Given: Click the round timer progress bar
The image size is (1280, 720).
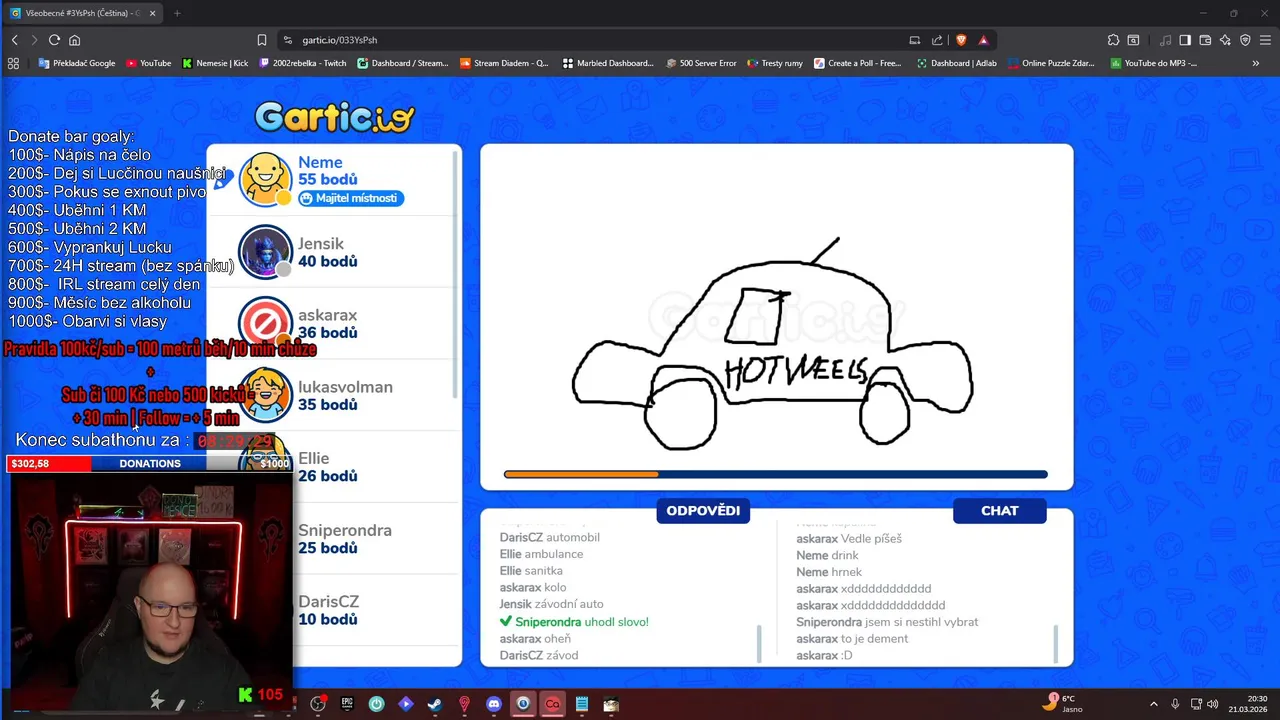Looking at the screenshot, I should [776, 474].
